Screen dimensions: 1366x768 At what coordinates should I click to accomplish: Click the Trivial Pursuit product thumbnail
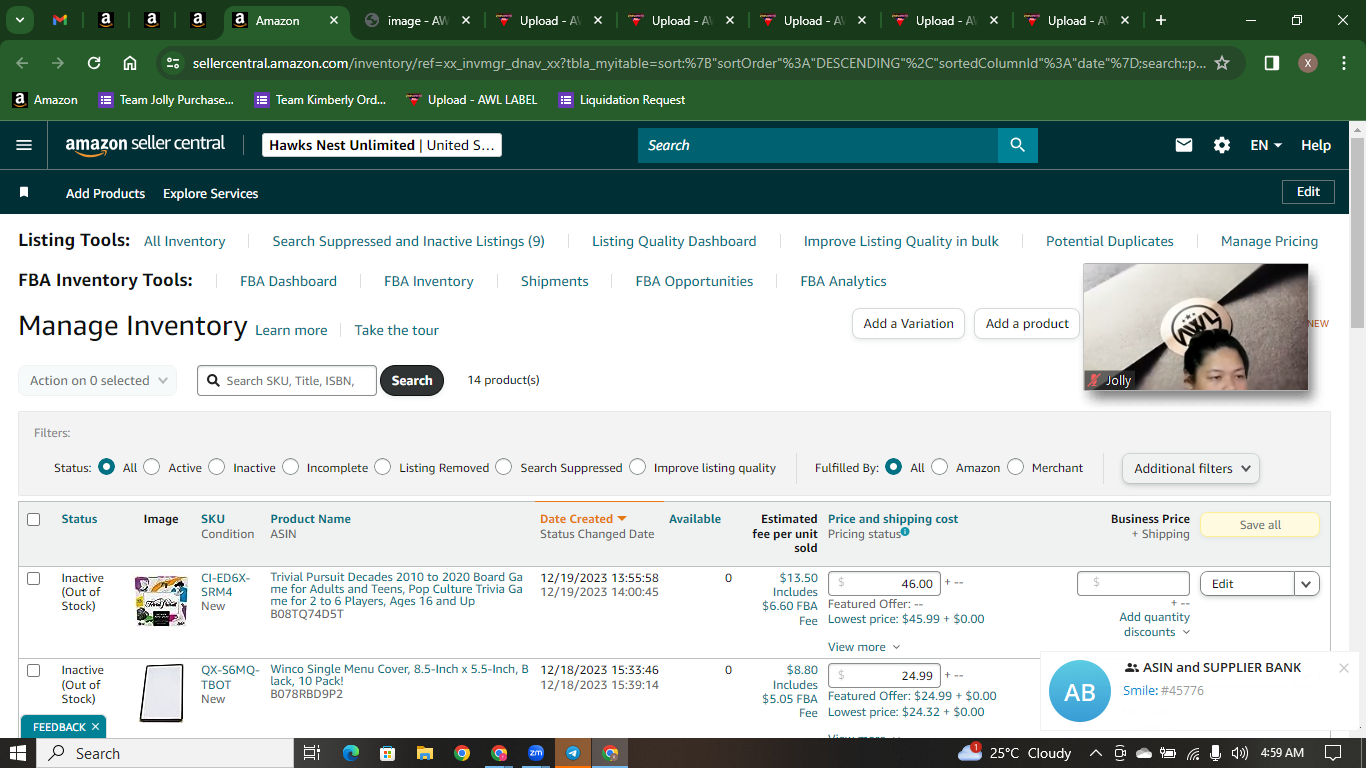161,600
